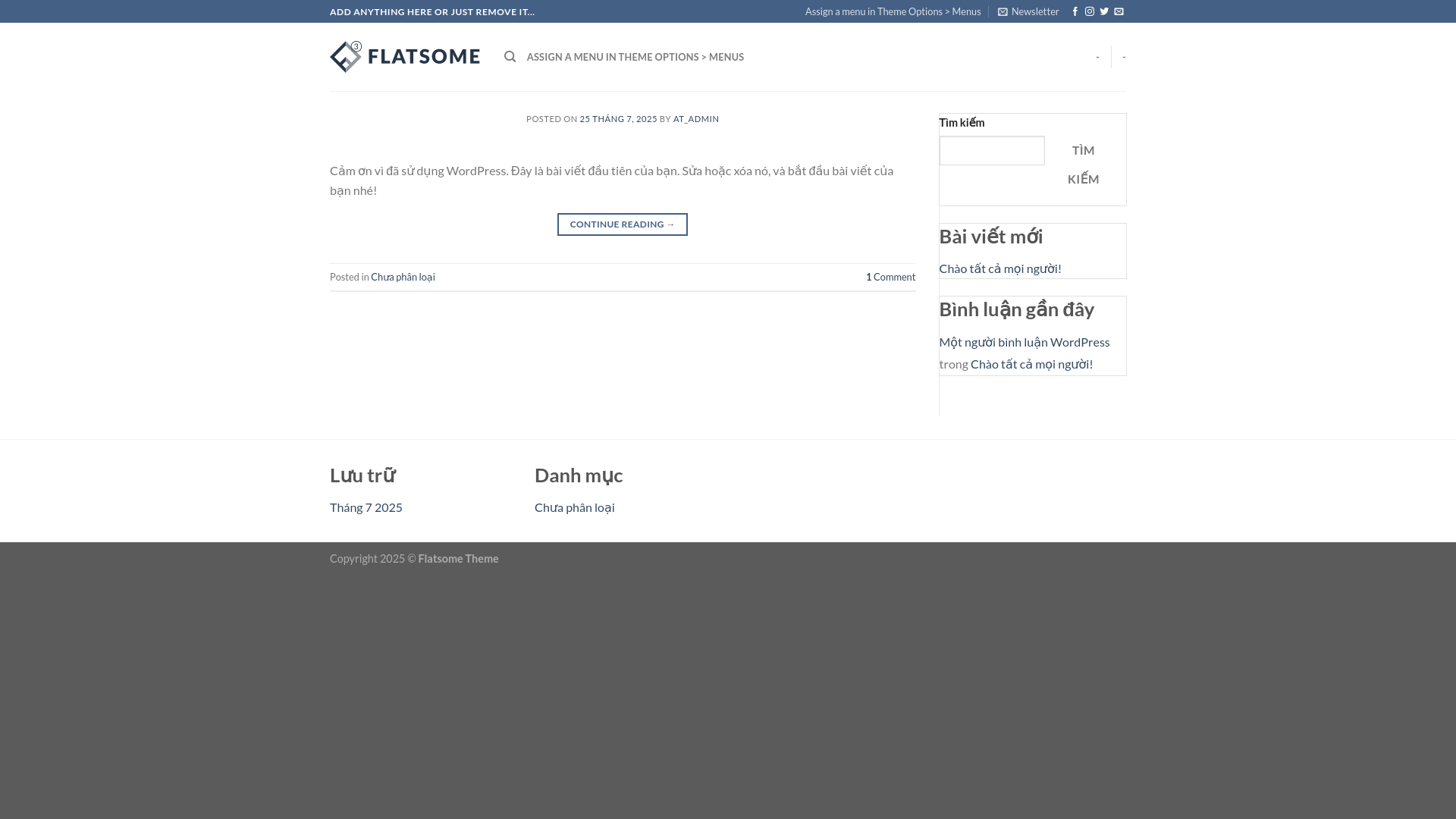Open 'Một người bình luận WordPress' commenter link
Image resolution: width=1456 pixels, height=819 pixels.
point(1024,342)
